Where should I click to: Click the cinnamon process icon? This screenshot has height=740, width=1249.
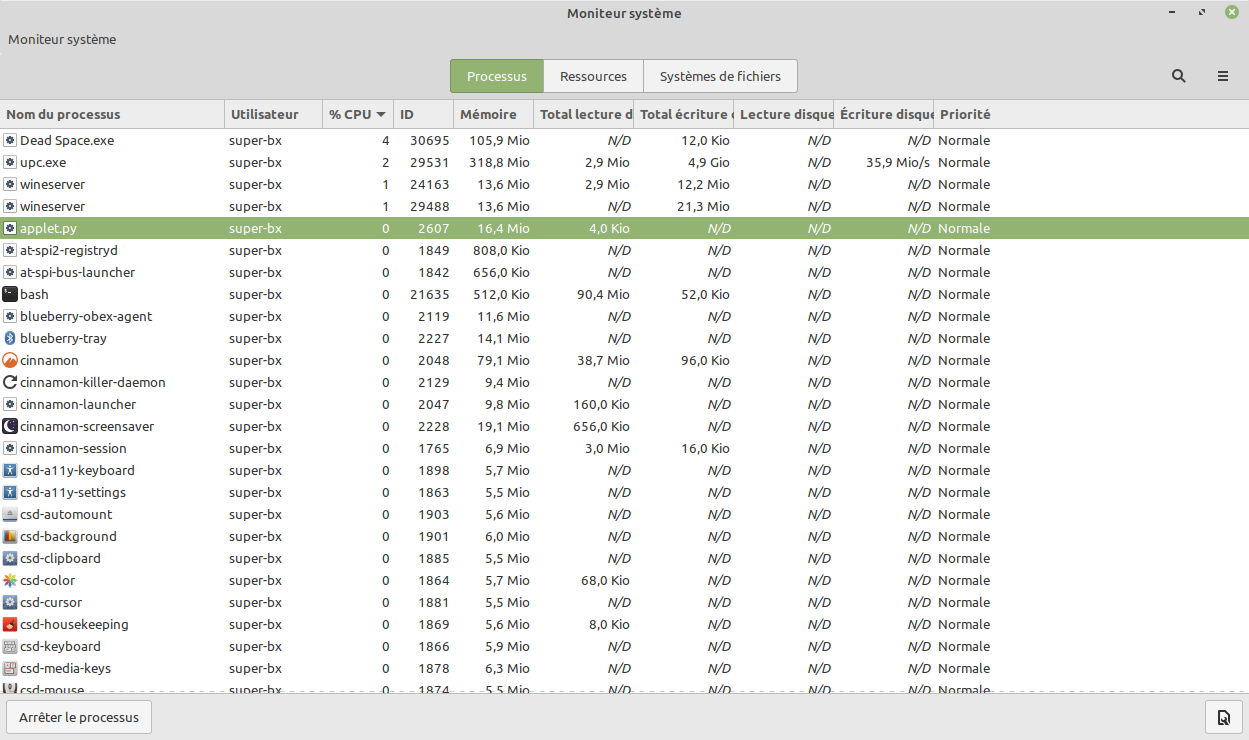10,360
